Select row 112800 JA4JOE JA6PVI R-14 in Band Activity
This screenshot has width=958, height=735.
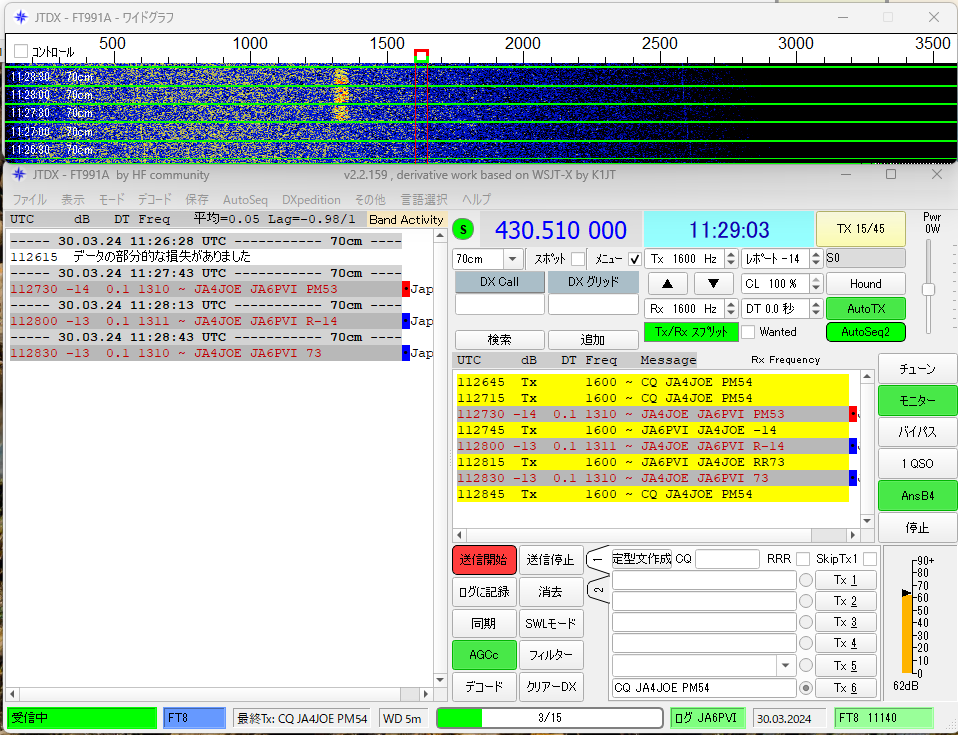(x=206, y=321)
